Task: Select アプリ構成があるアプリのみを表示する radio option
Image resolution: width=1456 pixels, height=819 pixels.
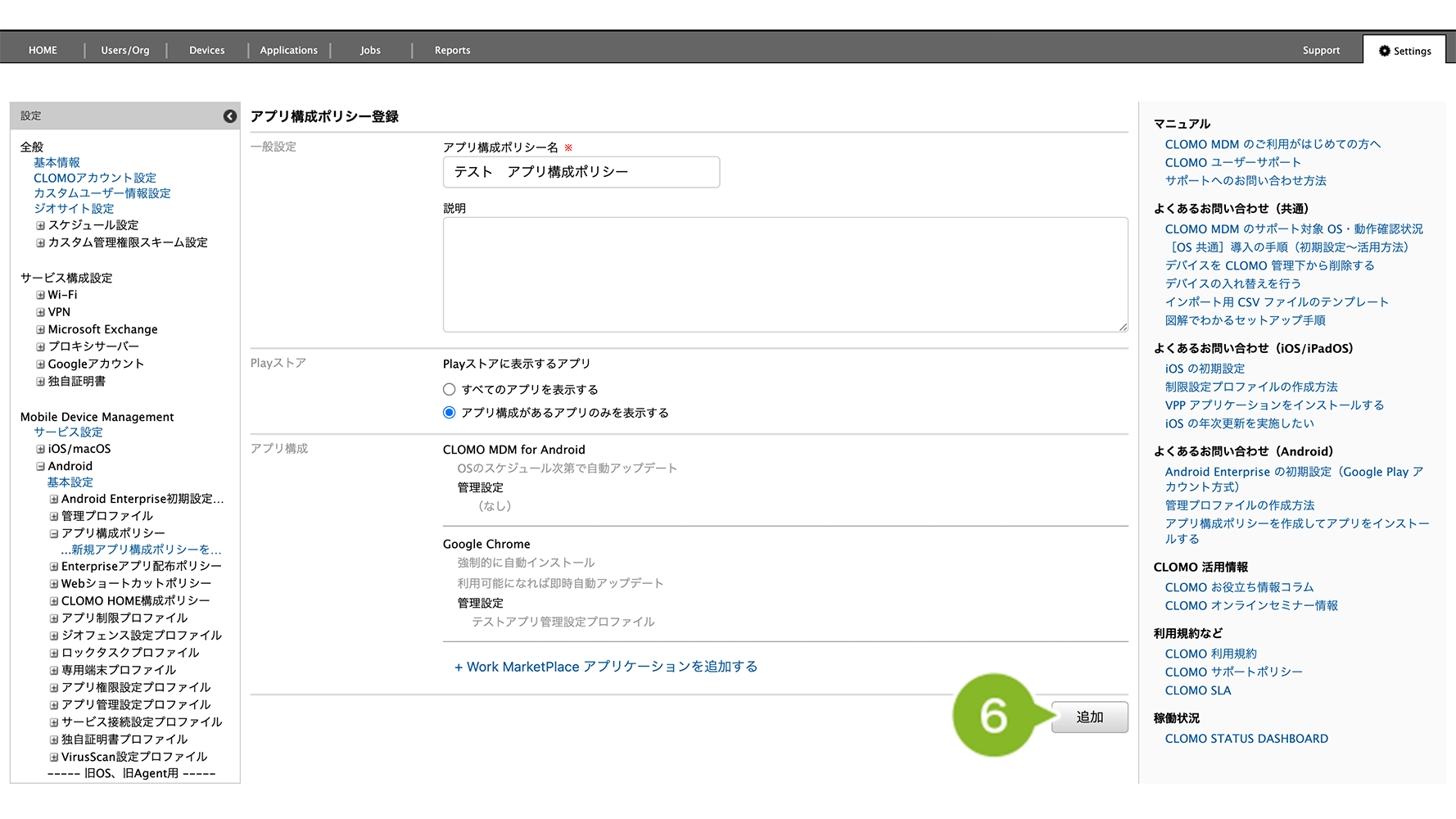Action: tap(450, 413)
